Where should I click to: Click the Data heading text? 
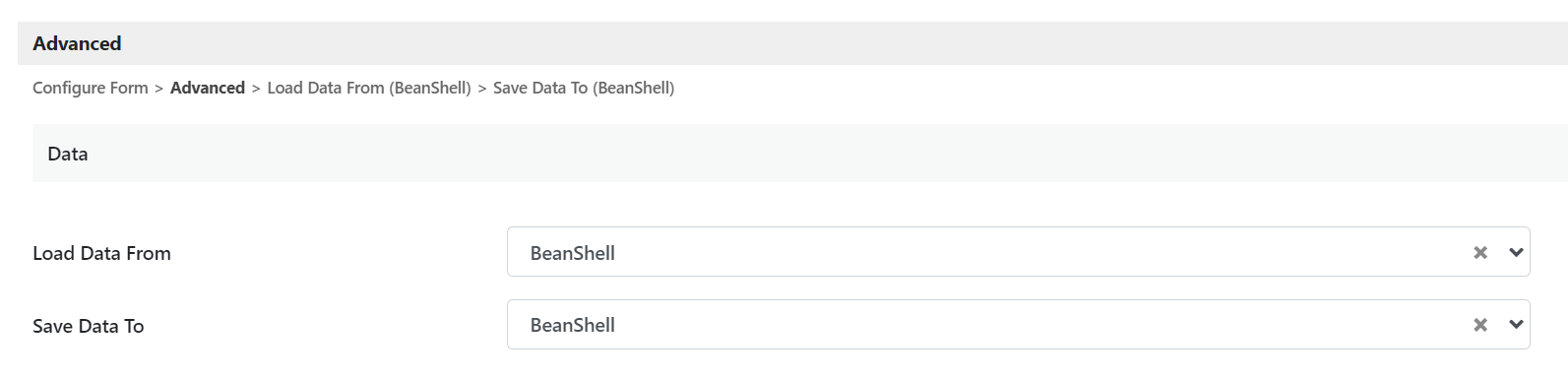[68, 154]
